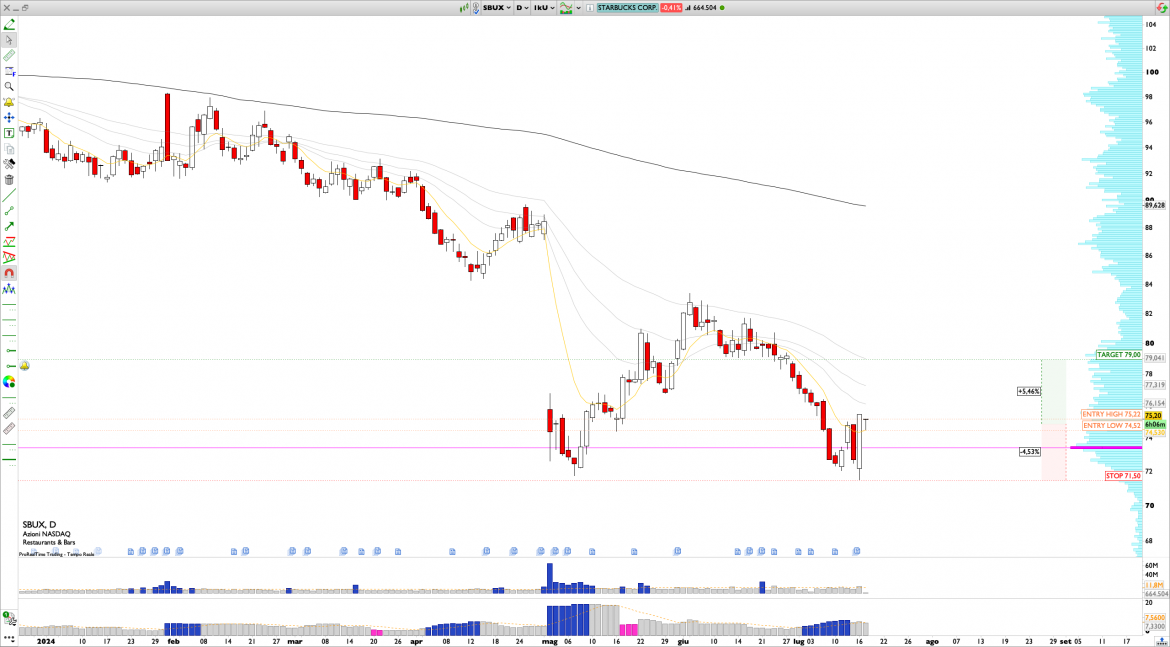Open the ENTRY HIGH 75,22 label
1170x647 pixels.
pyautogui.click(x=1111, y=414)
